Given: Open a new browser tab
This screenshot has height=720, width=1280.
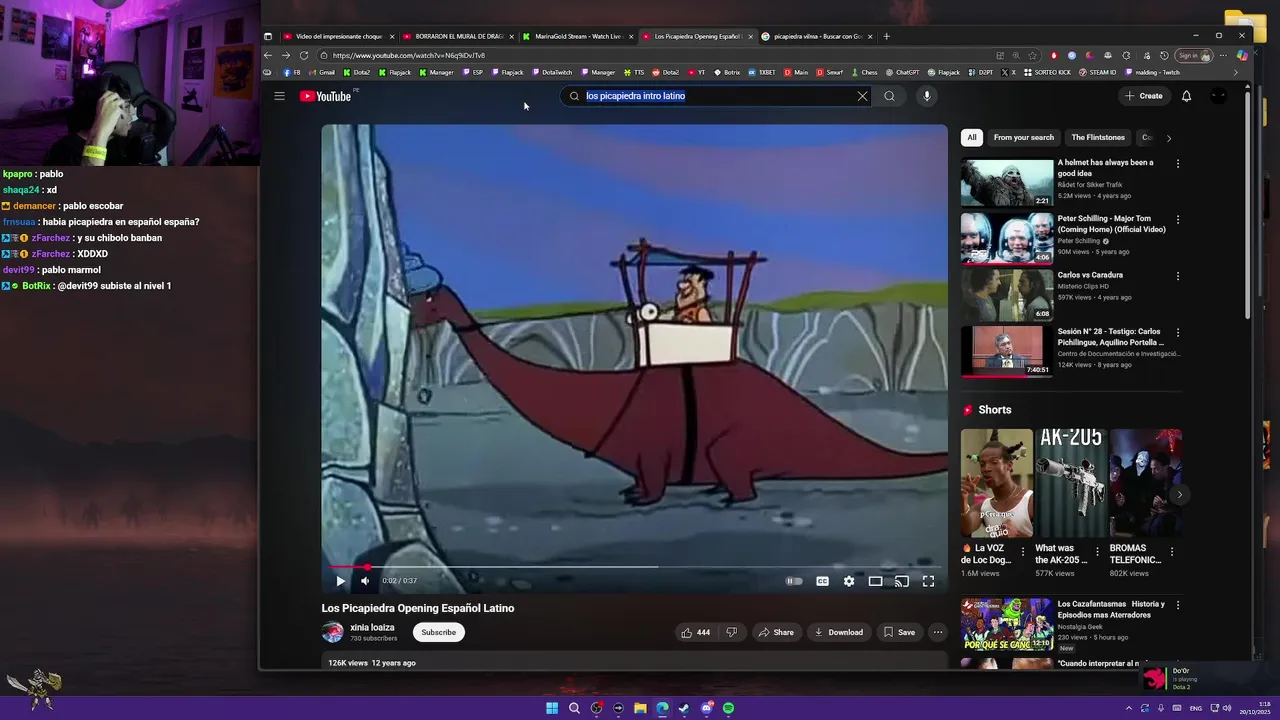Looking at the screenshot, I should click(x=886, y=36).
